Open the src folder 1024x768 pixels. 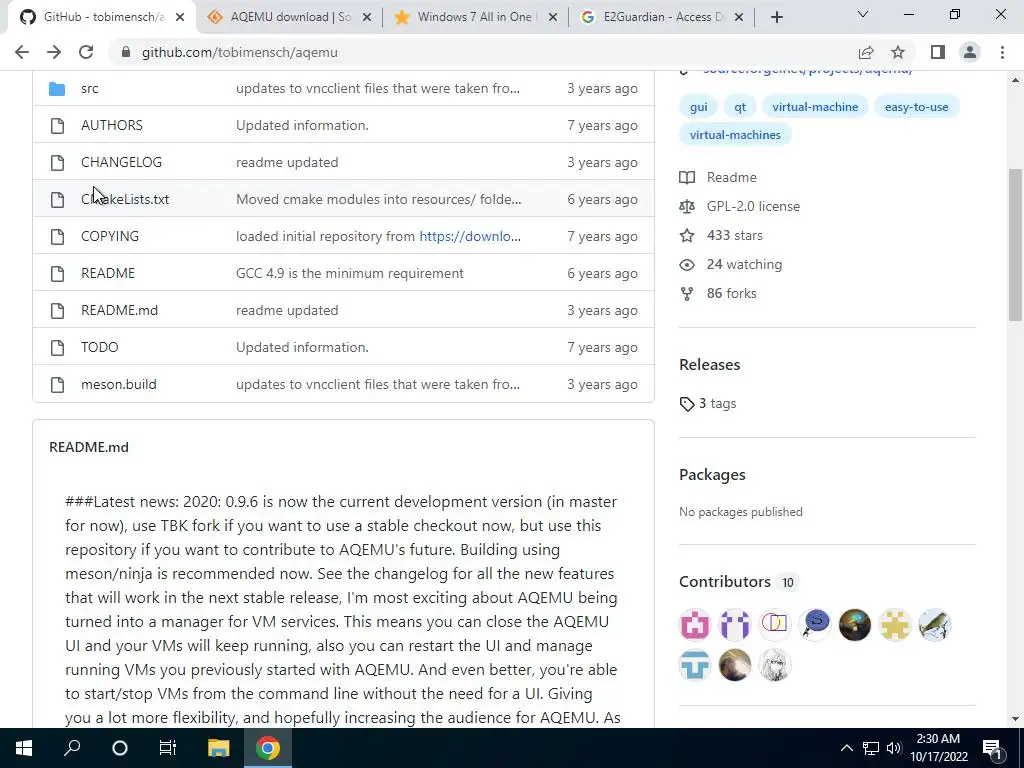pyautogui.click(x=89, y=88)
